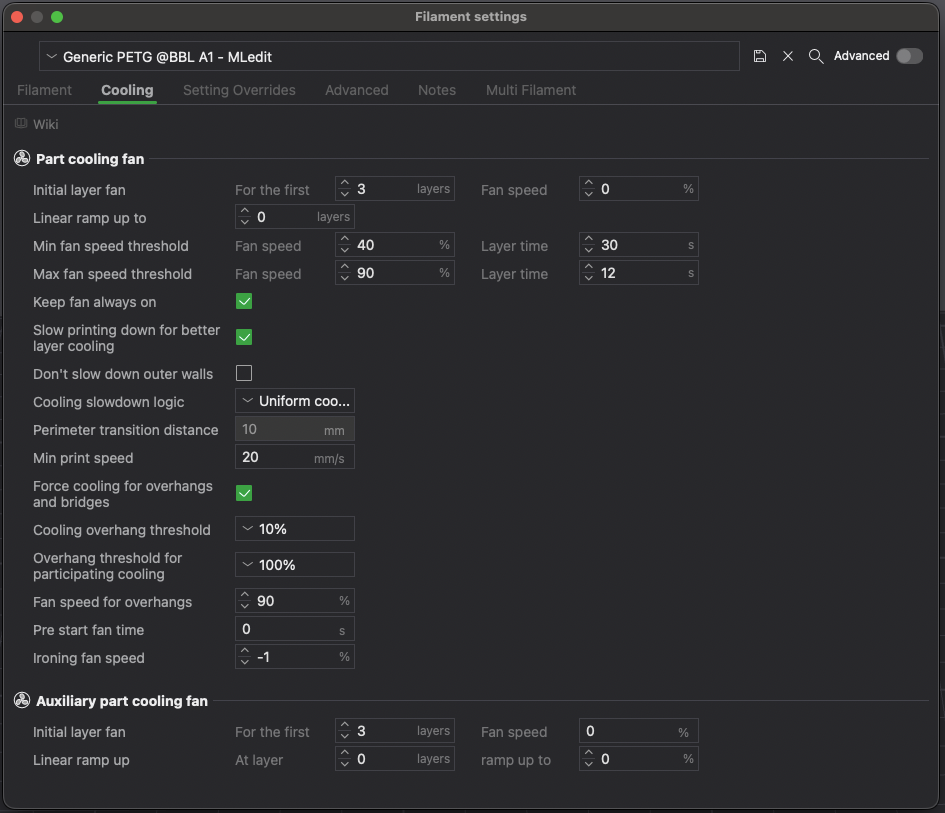The width and height of the screenshot is (945, 813).
Task: Click Part cooling Initial layer Fan speed field
Action: [639, 189]
